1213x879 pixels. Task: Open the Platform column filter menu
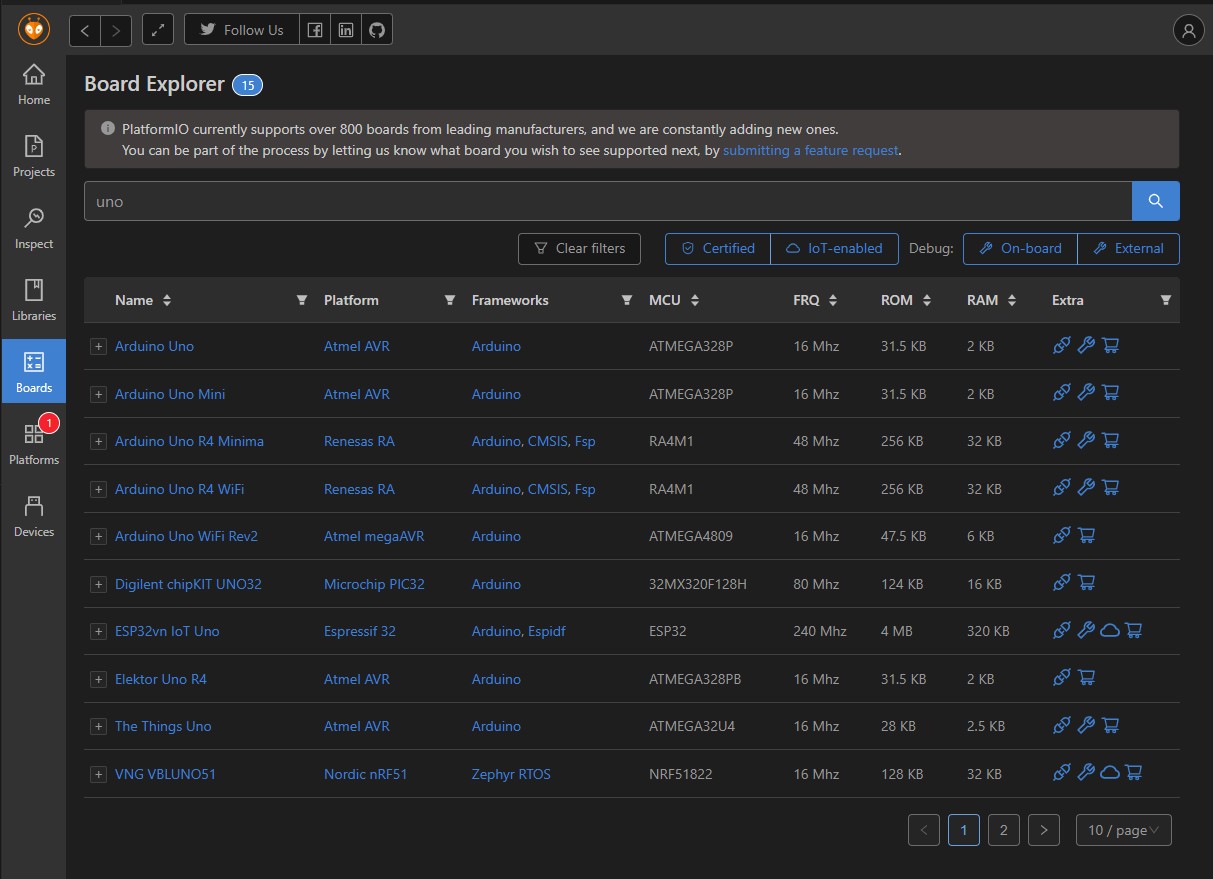450,300
